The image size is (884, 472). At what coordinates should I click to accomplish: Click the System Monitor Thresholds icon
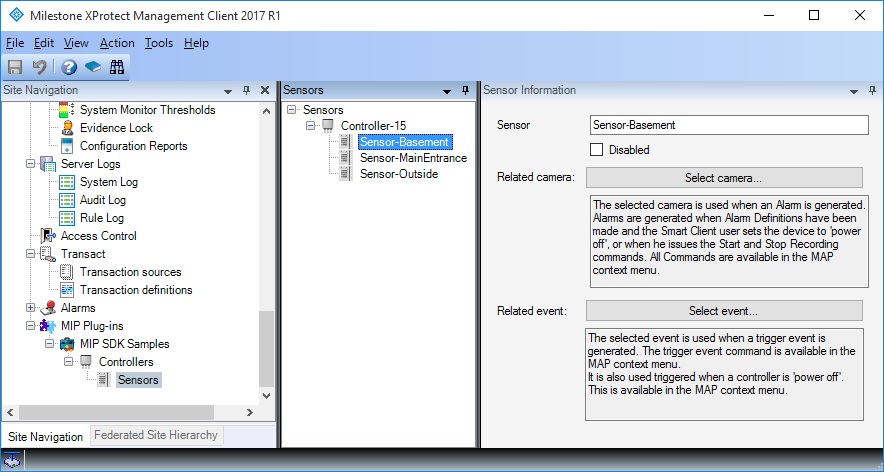coord(67,110)
